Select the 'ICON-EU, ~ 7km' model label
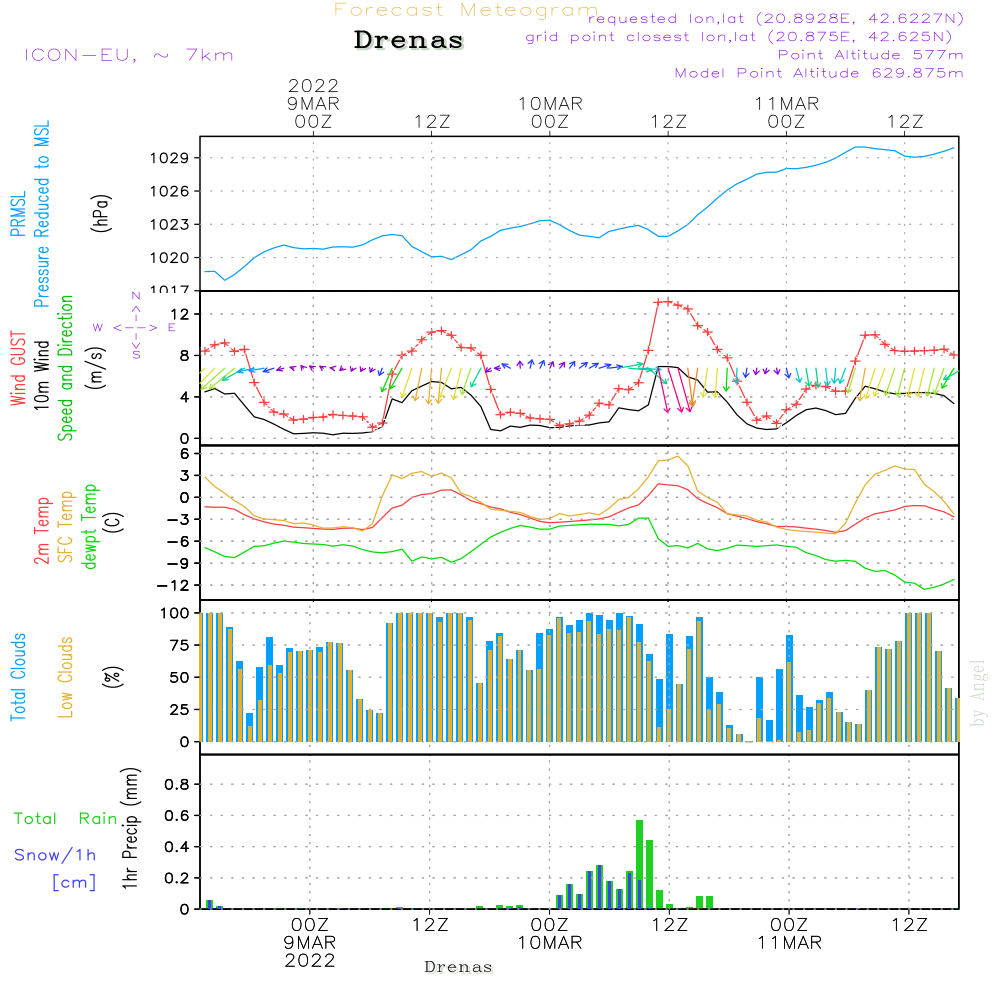 pos(129,55)
